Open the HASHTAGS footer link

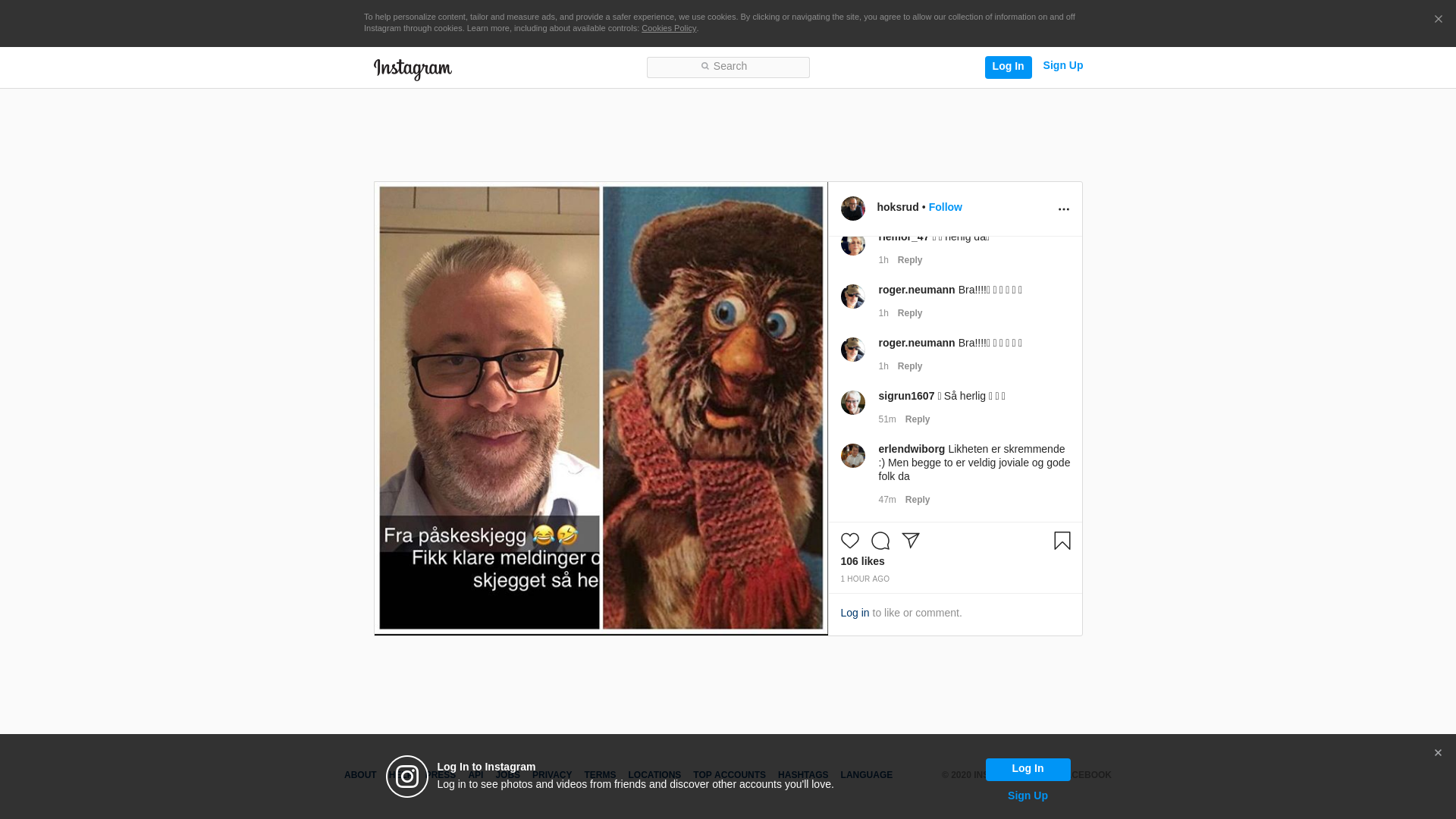point(802,775)
